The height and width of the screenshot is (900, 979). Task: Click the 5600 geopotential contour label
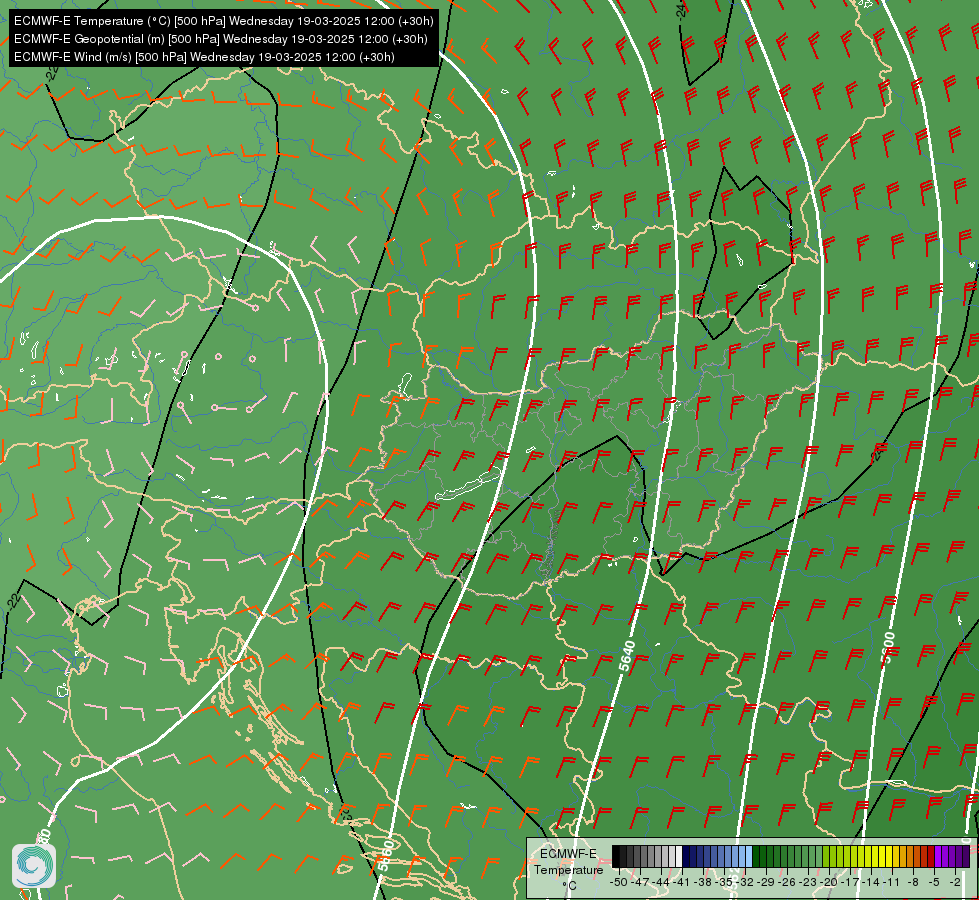coord(888,648)
